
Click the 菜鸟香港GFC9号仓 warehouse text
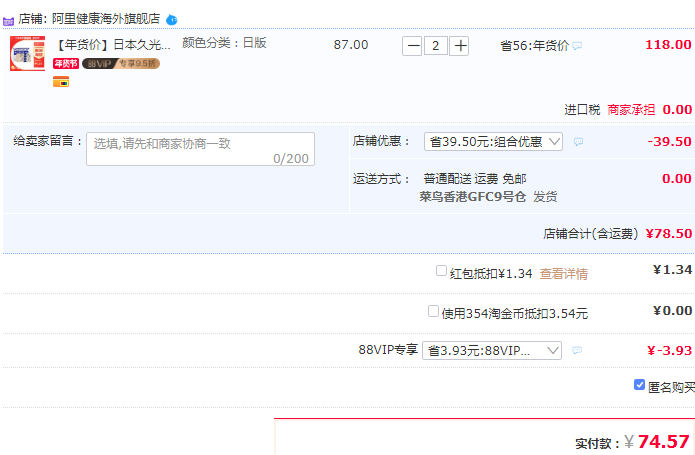click(x=472, y=197)
